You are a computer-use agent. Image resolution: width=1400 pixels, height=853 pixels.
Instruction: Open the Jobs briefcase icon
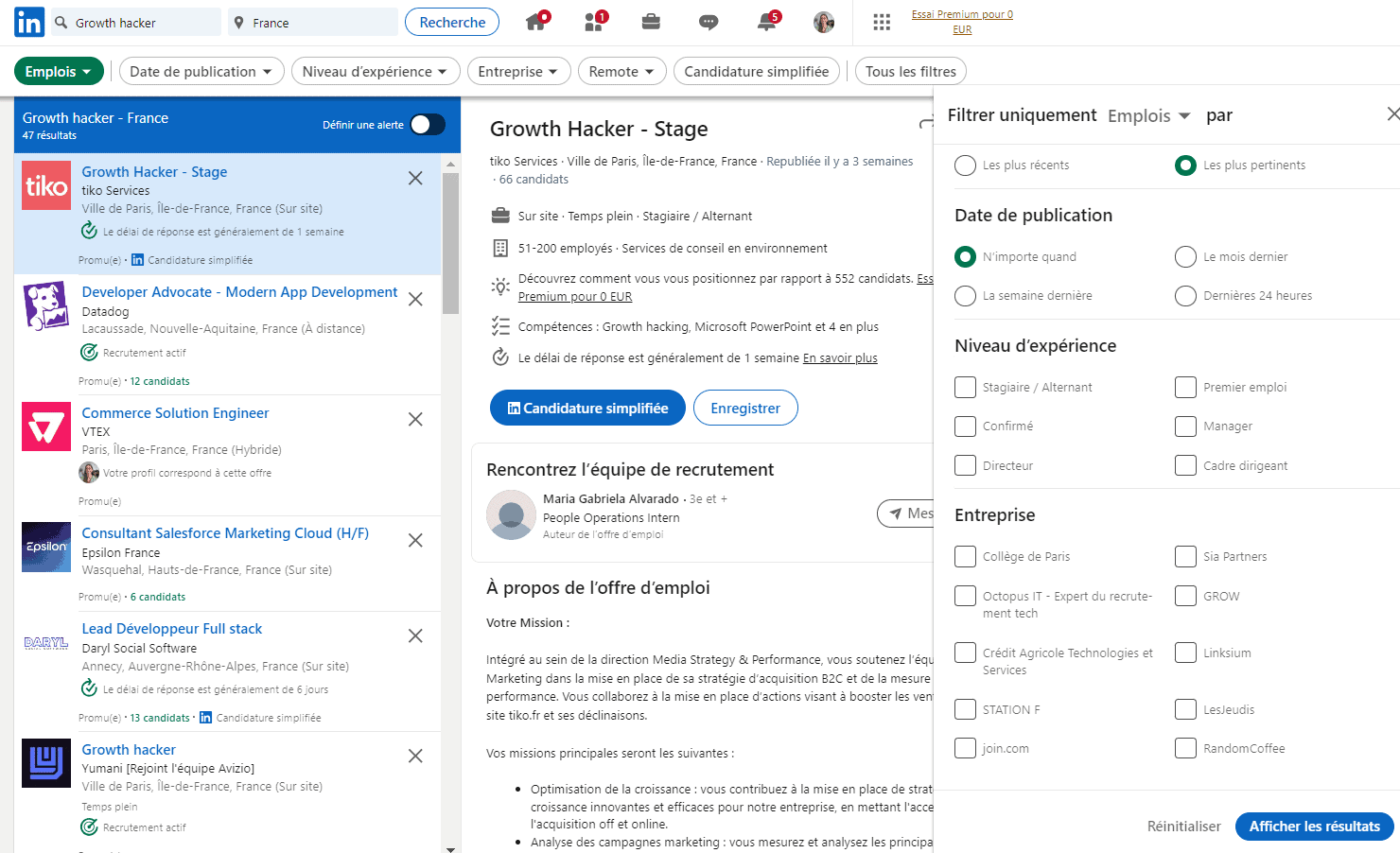[651, 22]
